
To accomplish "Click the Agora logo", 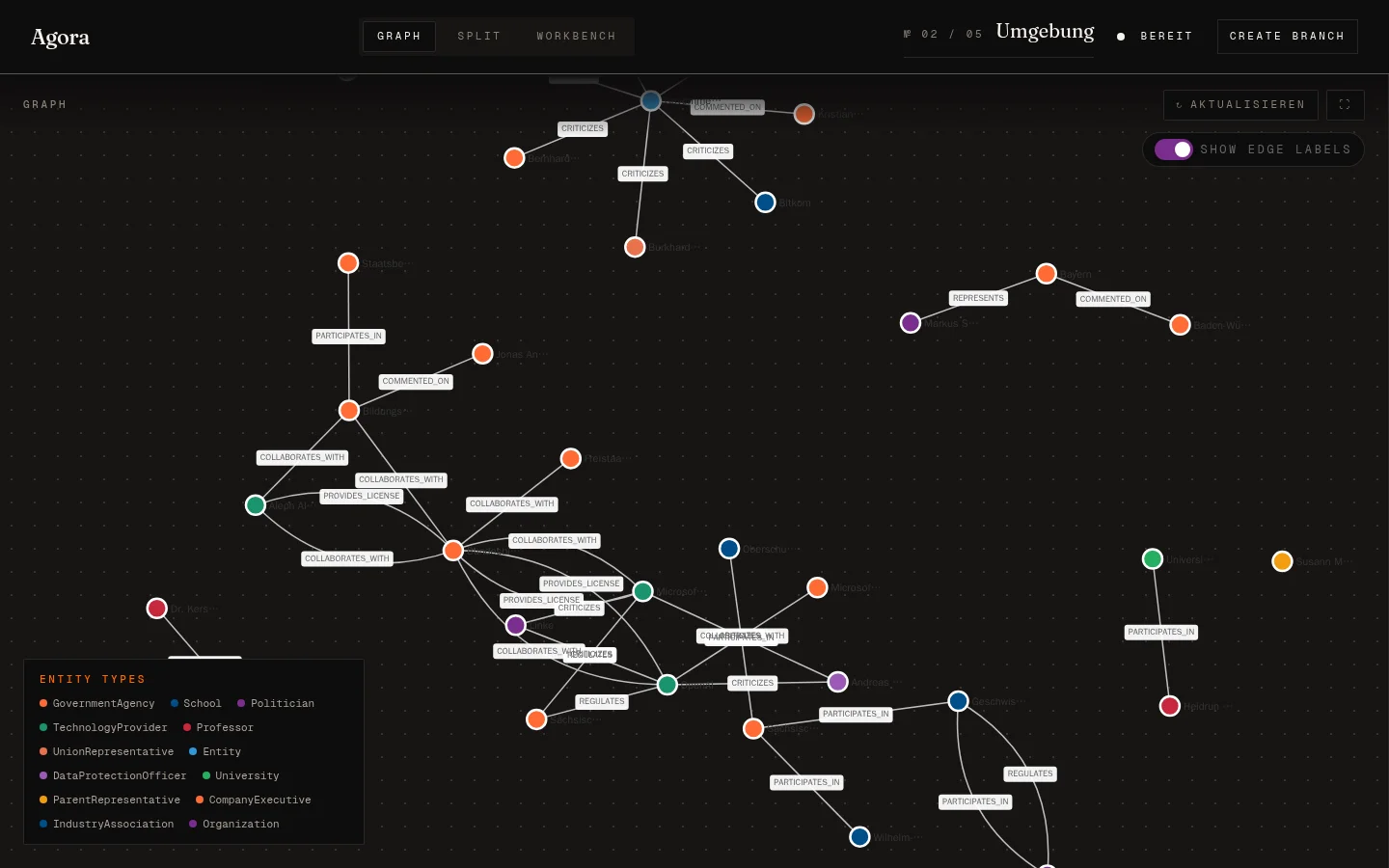I will click(60, 37).
